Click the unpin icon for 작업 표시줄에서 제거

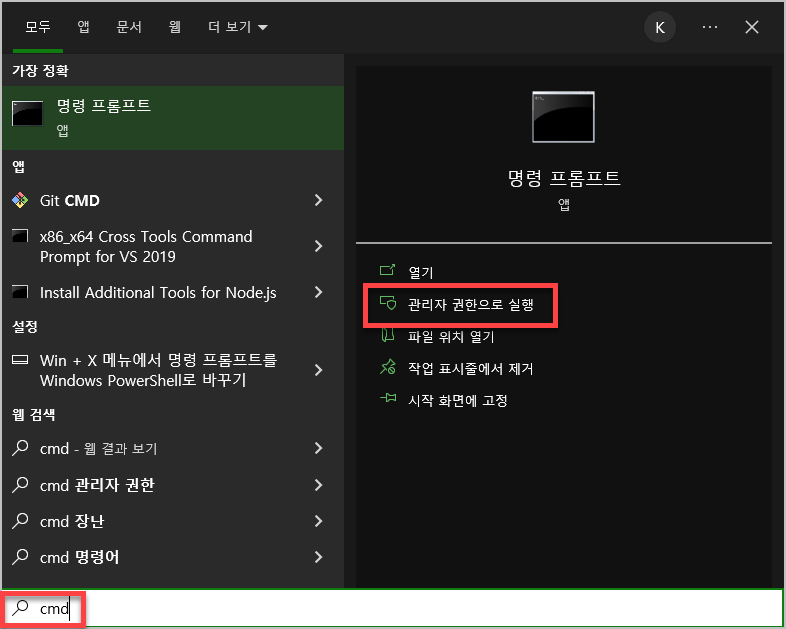point(387,367)
